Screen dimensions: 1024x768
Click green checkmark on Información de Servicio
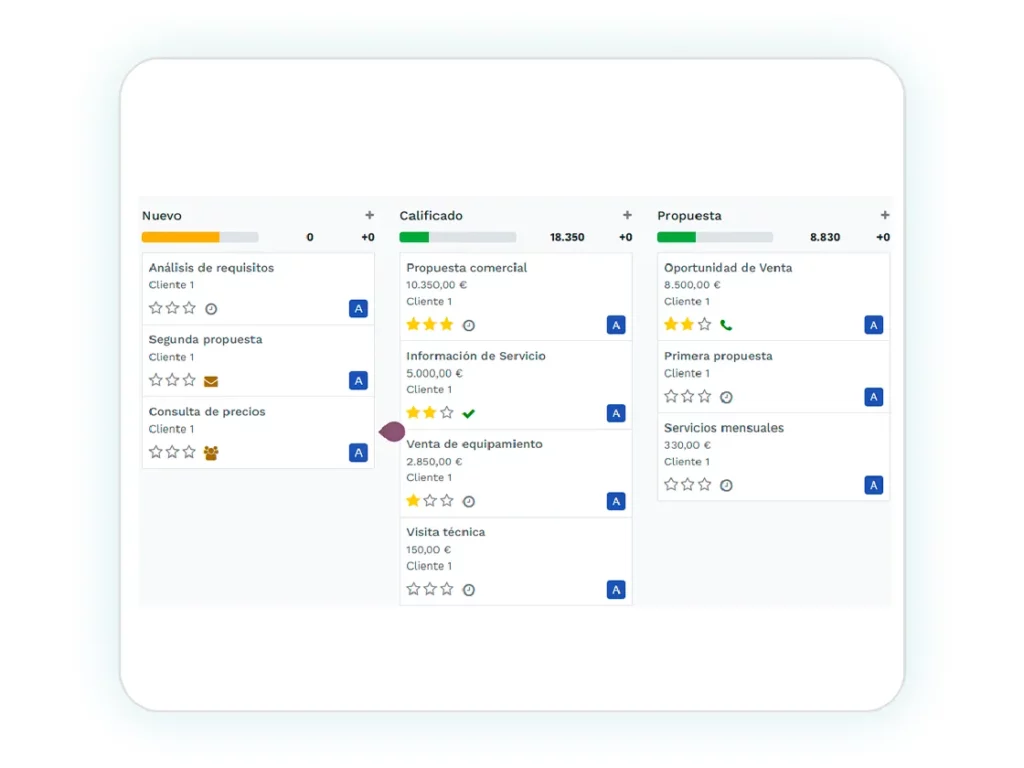pos(469,413)
